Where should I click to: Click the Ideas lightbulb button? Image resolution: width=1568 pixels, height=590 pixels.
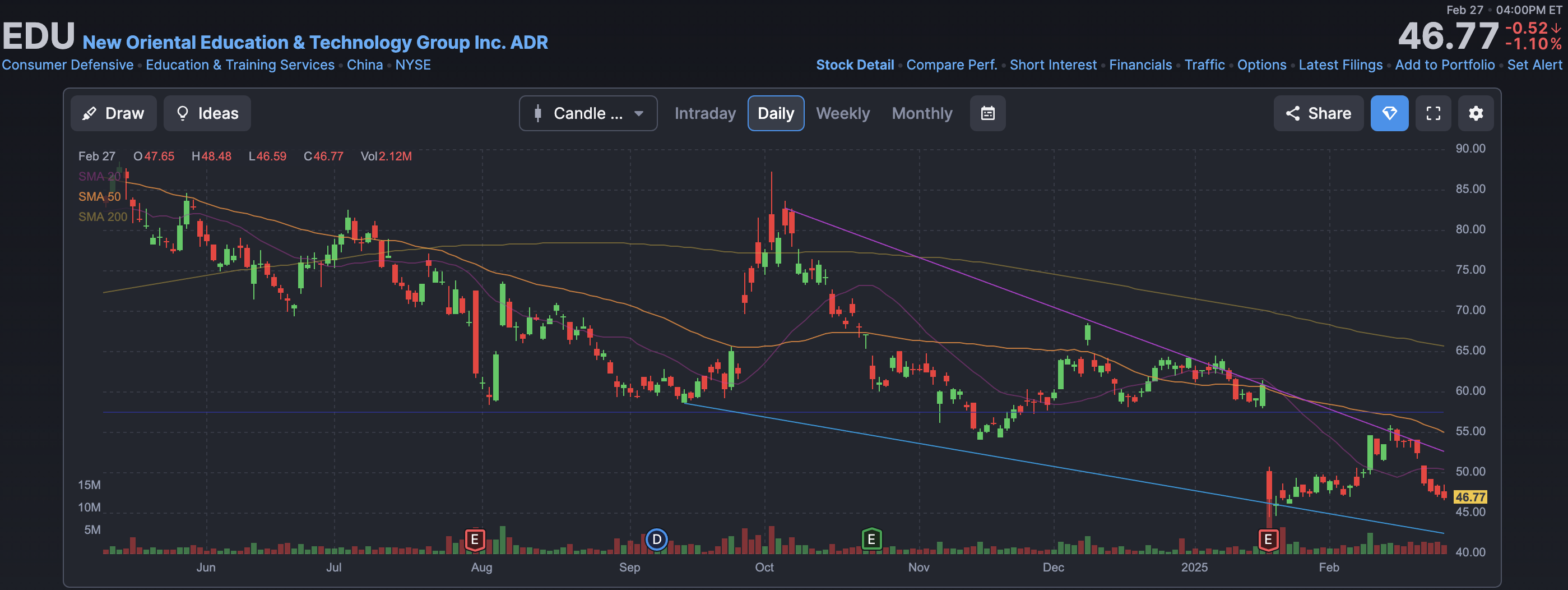pyautogui.click(x=207, y=113)
